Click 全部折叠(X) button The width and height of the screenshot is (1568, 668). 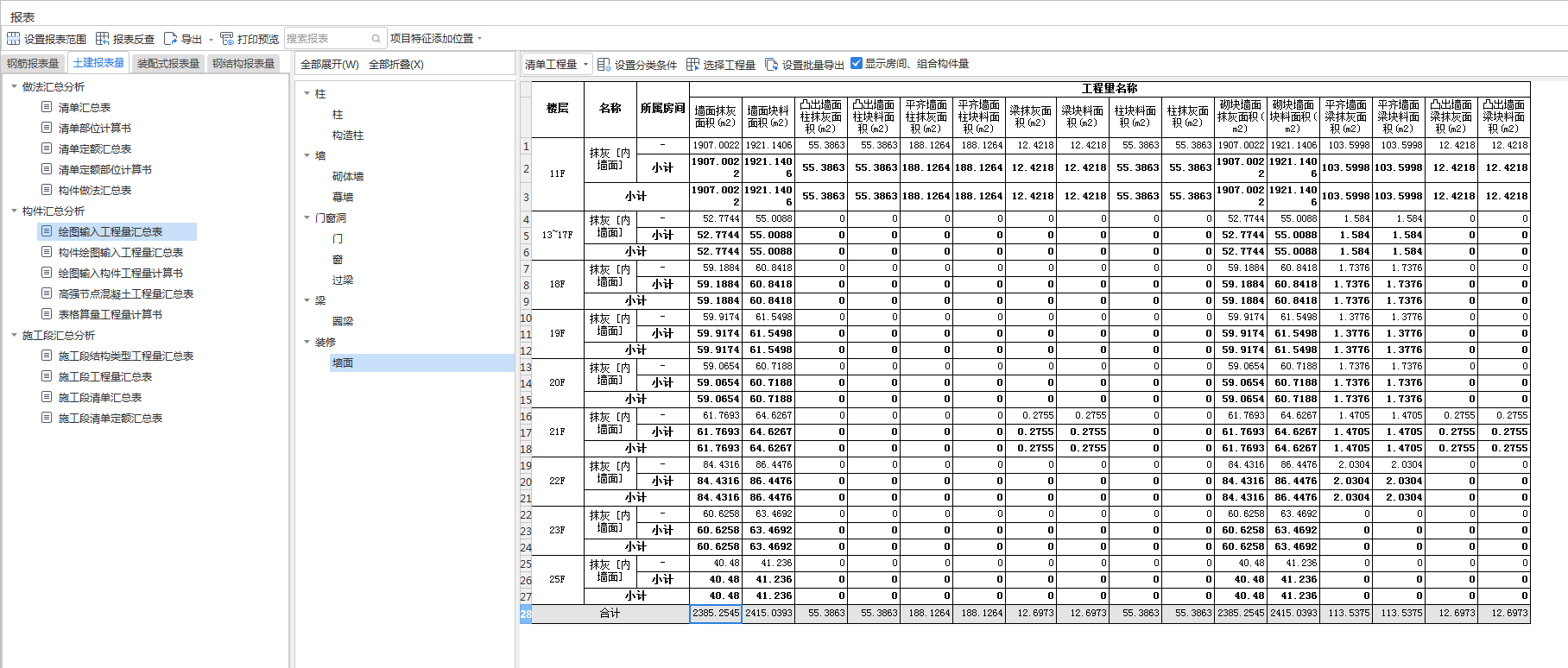[396, 65]
